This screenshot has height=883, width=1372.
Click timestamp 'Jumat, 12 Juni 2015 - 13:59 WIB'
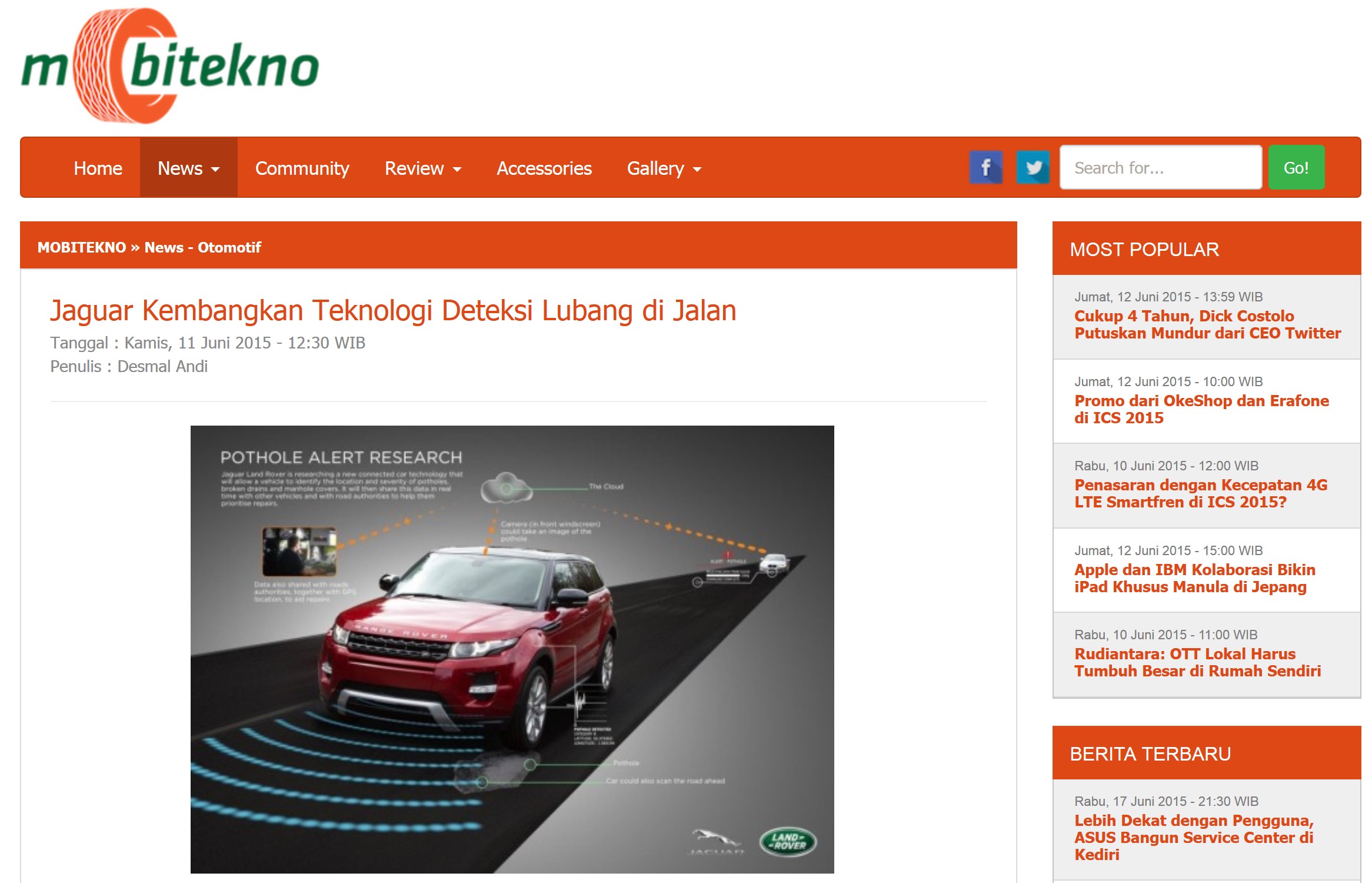(1168, 297)
